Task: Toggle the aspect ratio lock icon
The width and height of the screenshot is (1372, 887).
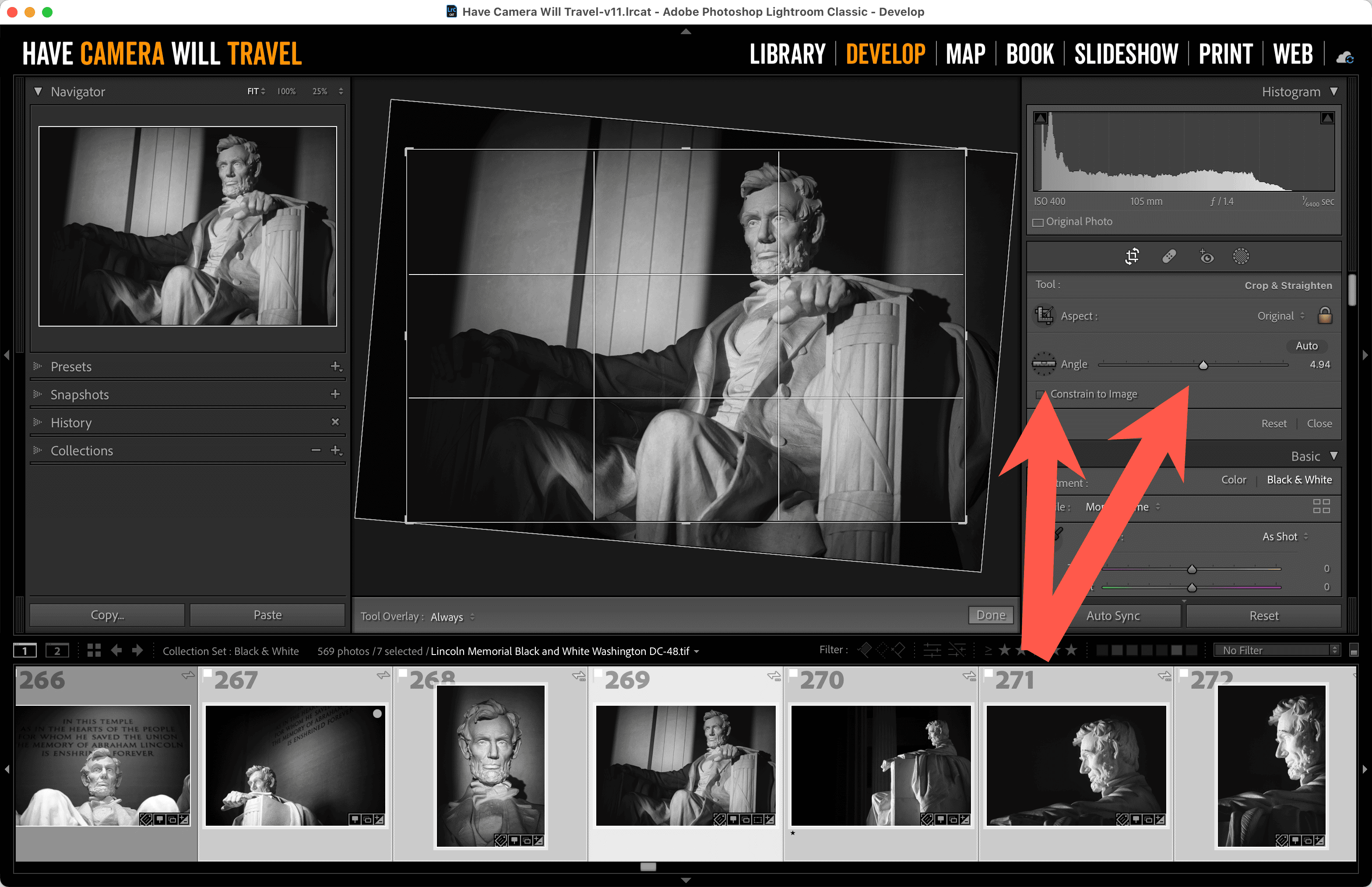Action: pyautogui.click(x=1325, y=315)
